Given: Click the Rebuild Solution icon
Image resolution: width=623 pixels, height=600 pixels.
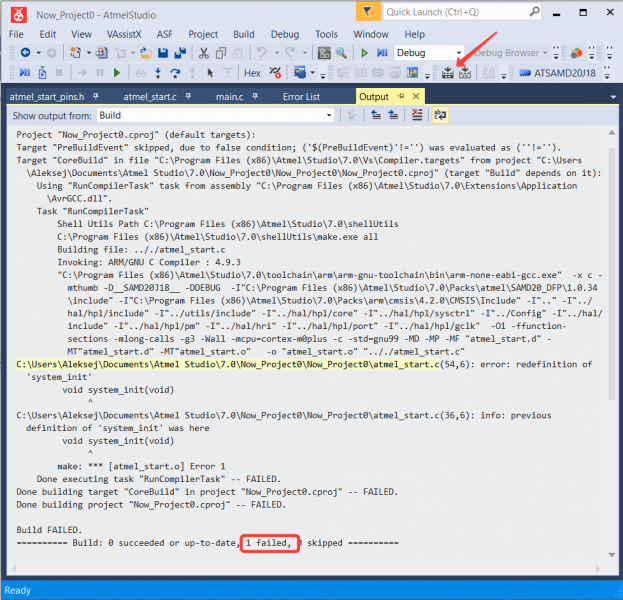Looking at the screenshot, I should (465, 73).
